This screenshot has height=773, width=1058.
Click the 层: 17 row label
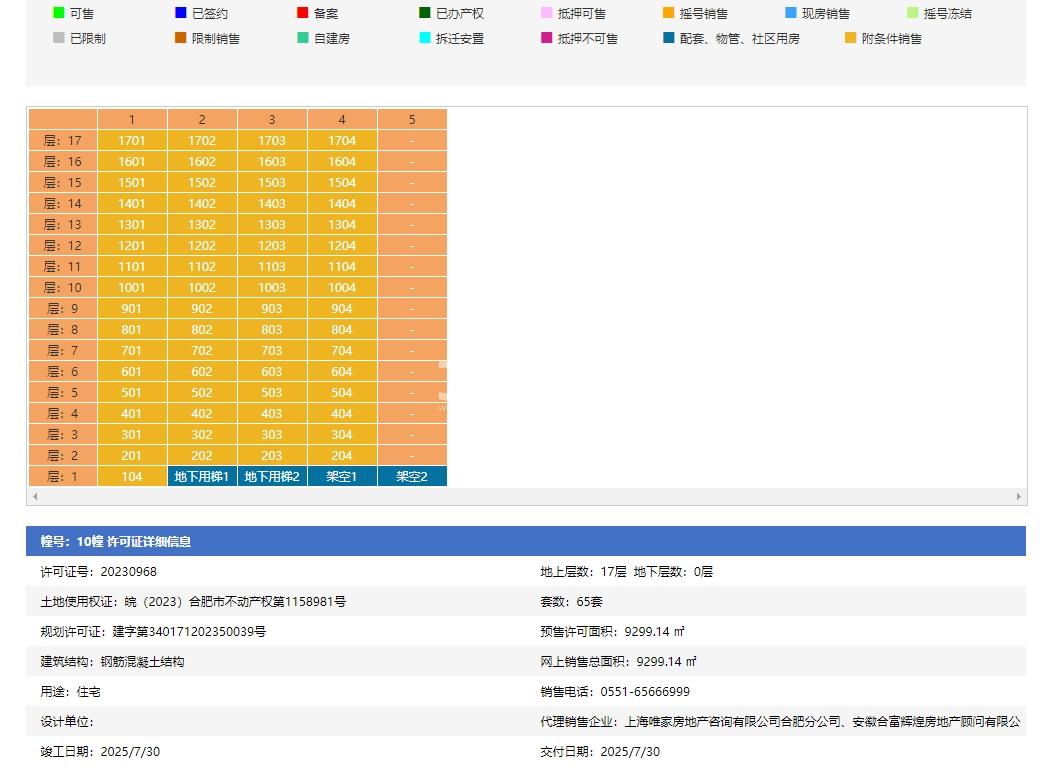click(63, 140)
